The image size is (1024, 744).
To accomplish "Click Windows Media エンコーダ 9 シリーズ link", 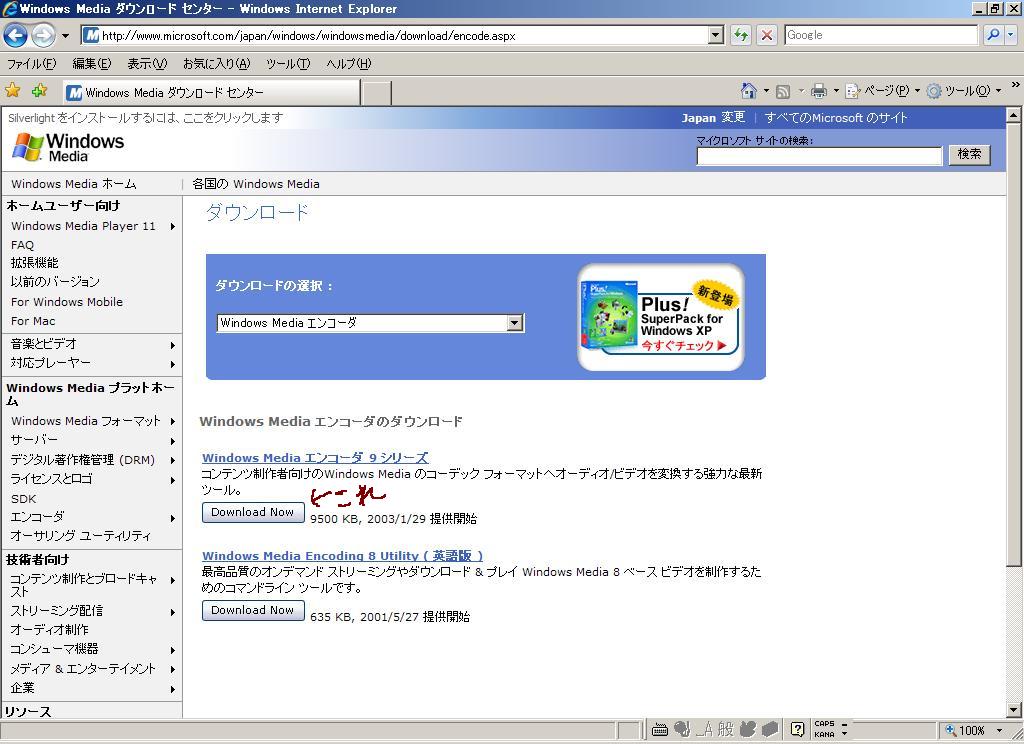I will [x=315, y=458].
